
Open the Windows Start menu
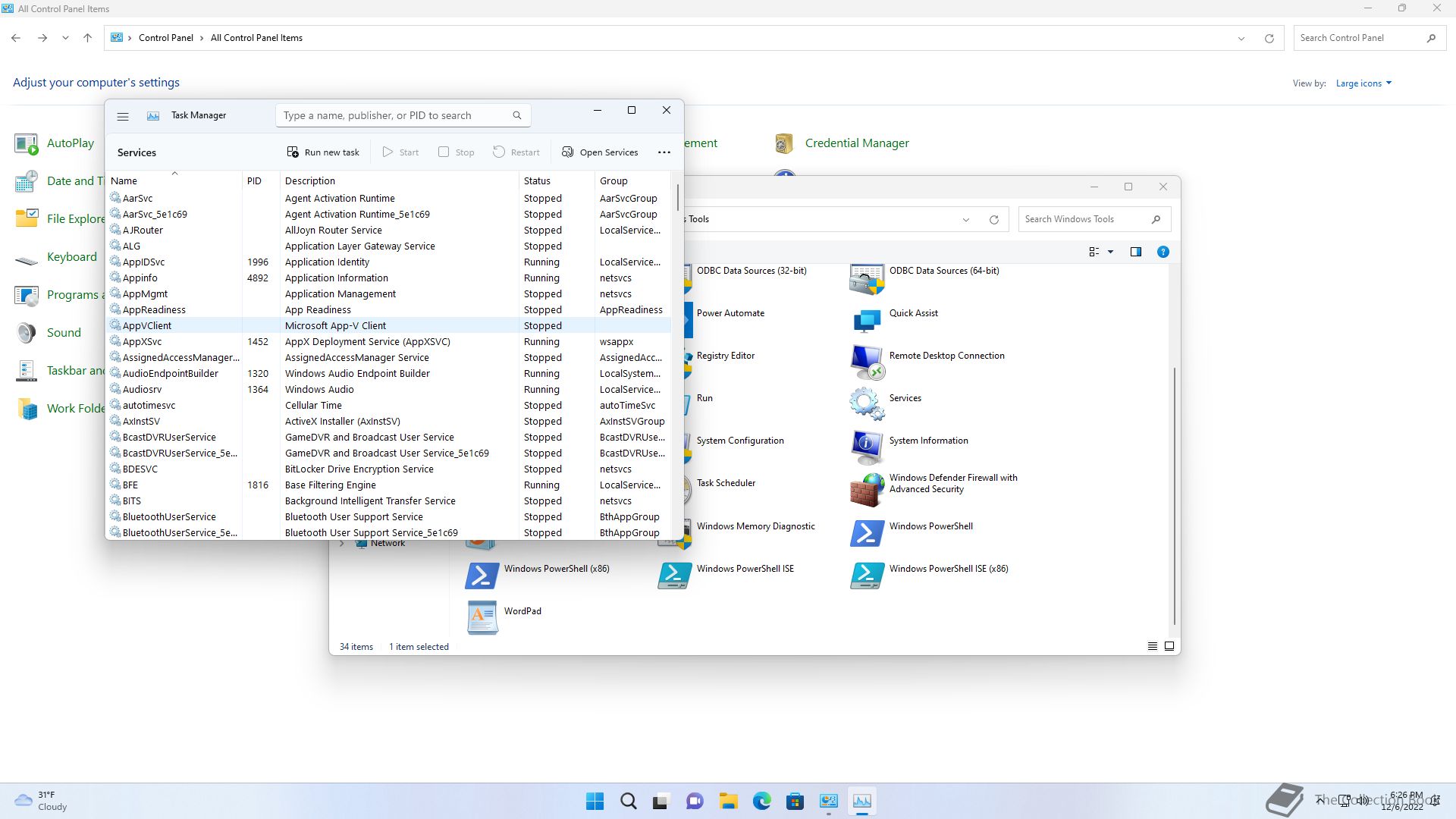595,802
